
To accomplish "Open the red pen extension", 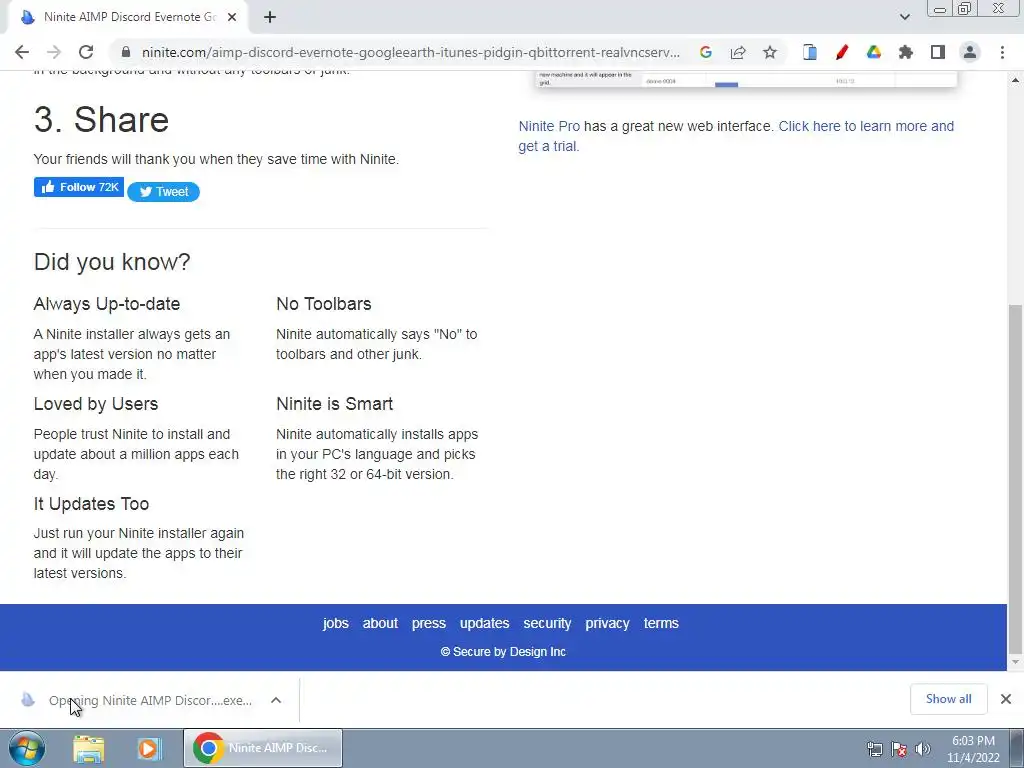I will 841,52.
